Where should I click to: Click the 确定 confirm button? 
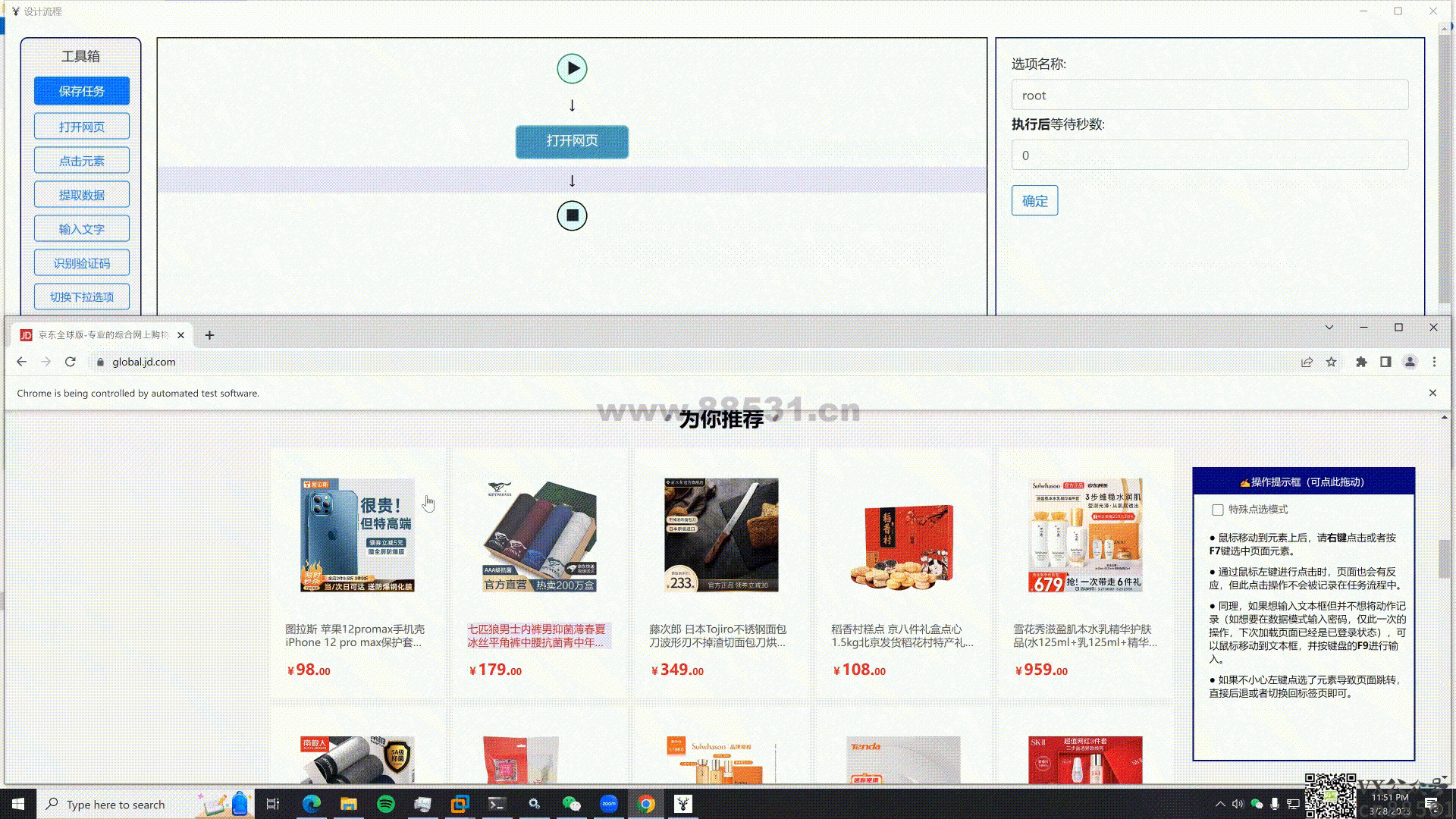pos(1034,200)
